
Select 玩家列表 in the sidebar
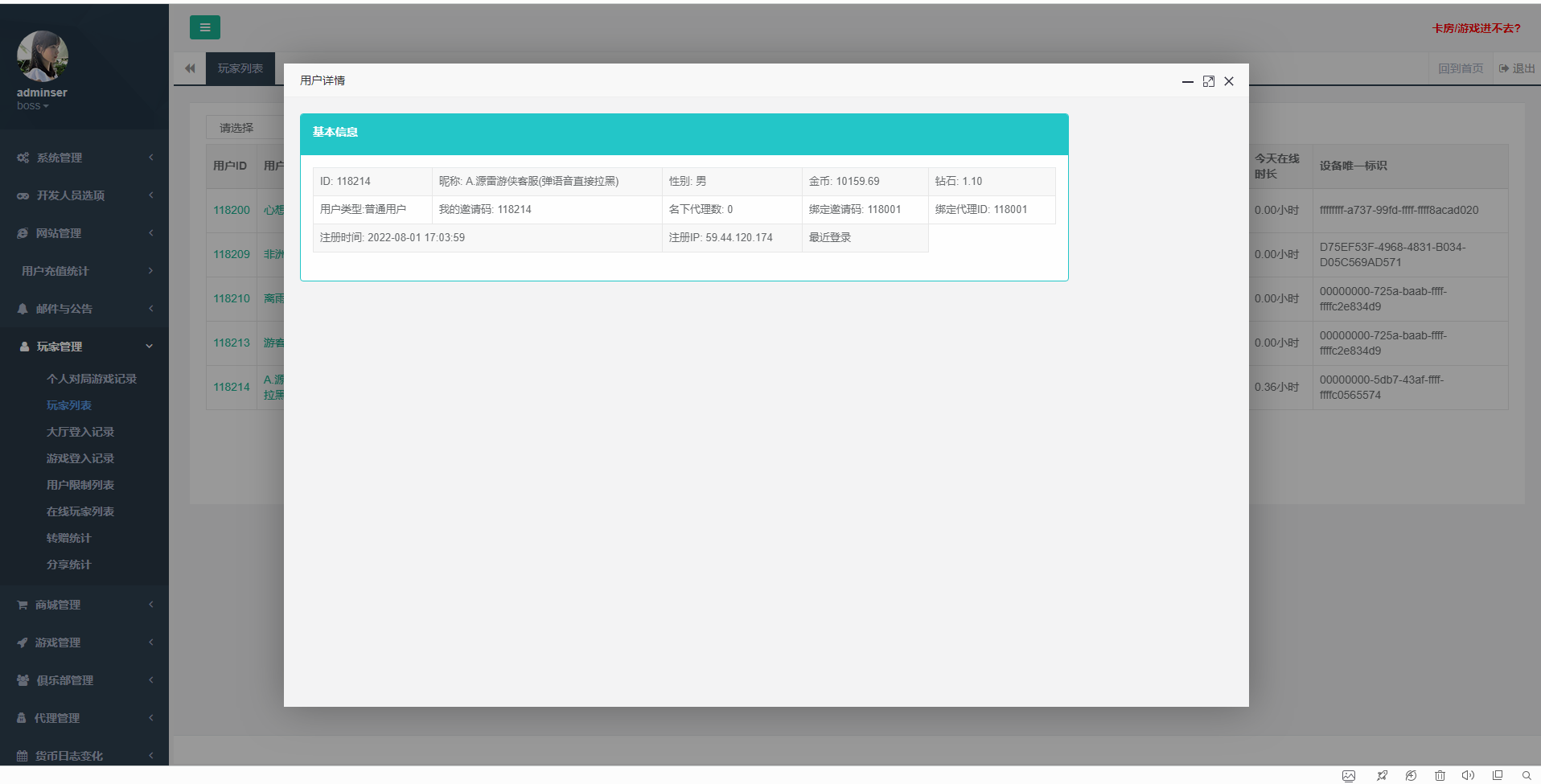(x=69, y=405)
